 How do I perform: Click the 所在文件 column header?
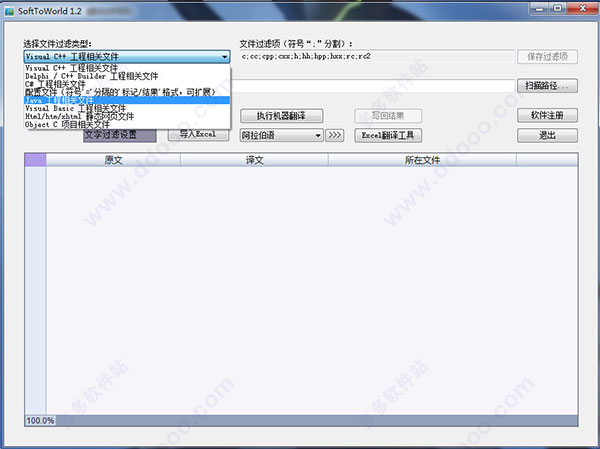pos(422,160)
